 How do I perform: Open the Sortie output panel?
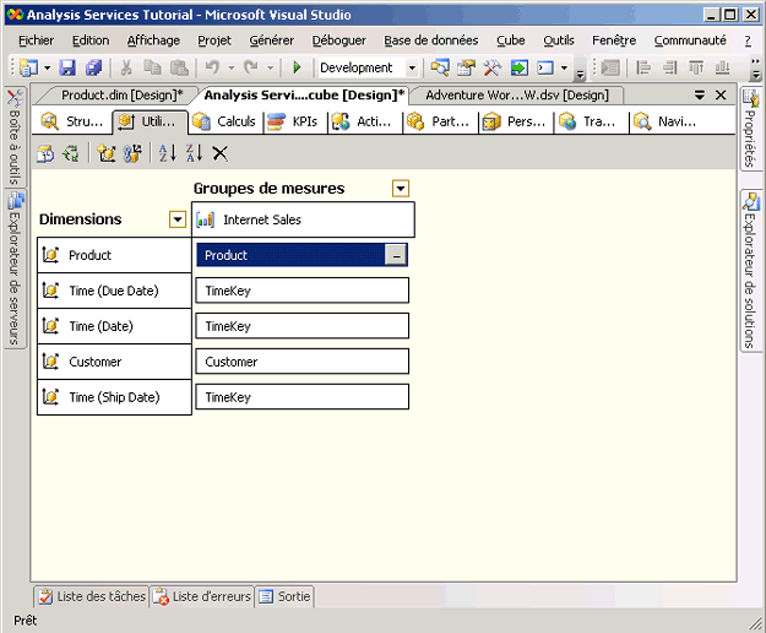tap(285, 597)
